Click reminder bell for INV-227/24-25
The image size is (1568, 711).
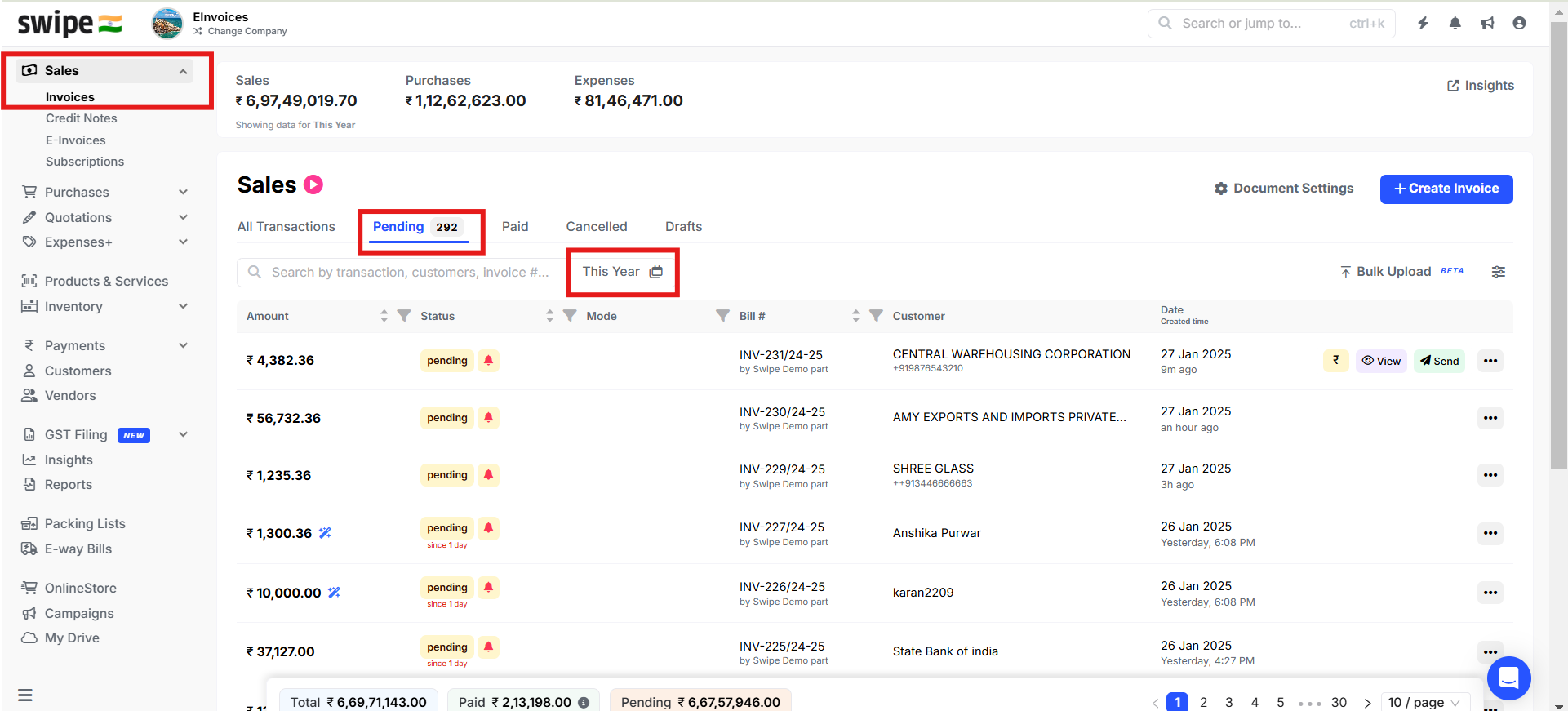click(488, 527)
